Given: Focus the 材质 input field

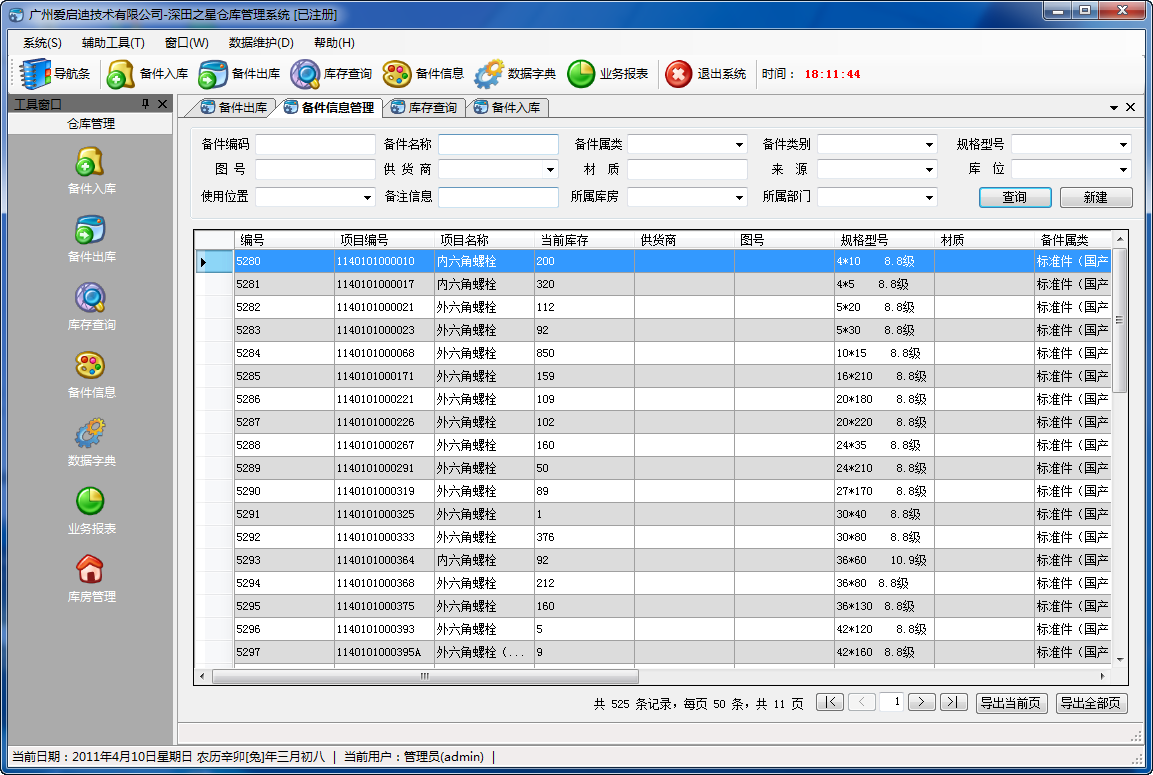Looking at the screenshot, I should pos(687,170).
